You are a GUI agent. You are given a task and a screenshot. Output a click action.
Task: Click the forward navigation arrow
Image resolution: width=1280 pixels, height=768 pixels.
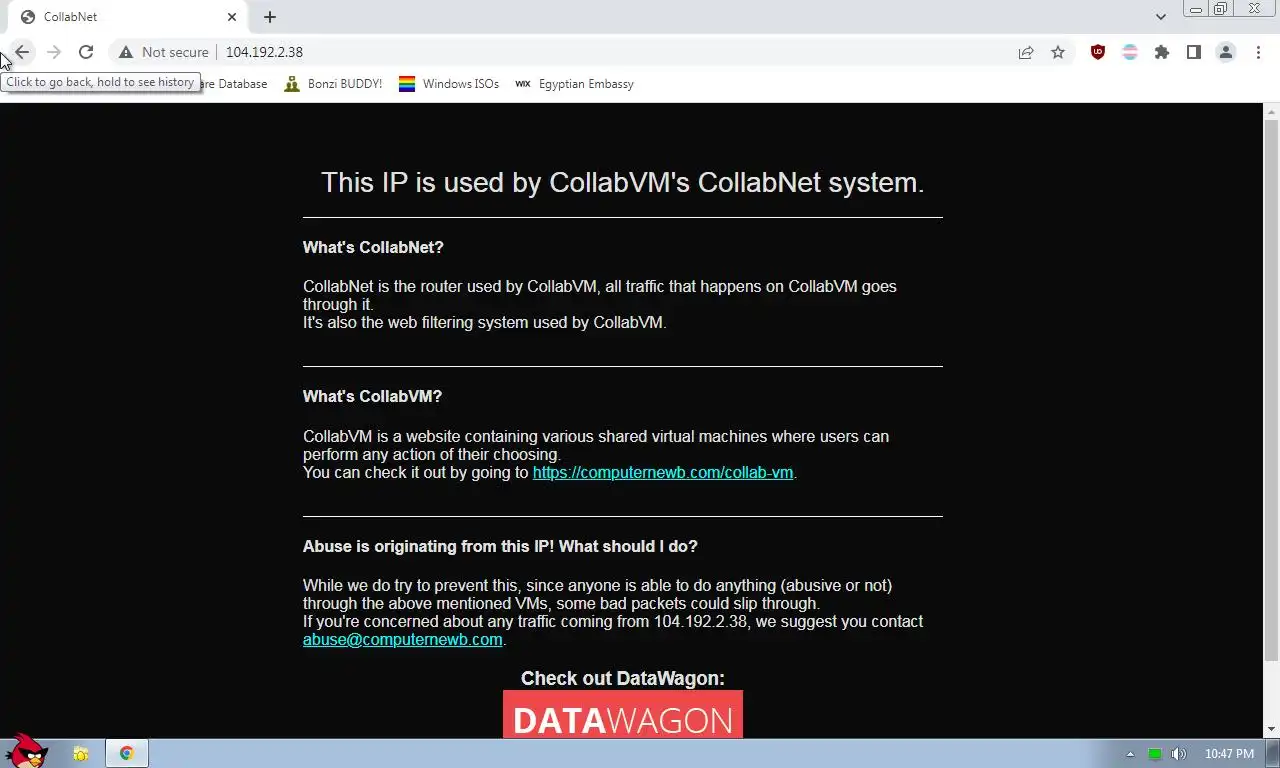[54, 52]
